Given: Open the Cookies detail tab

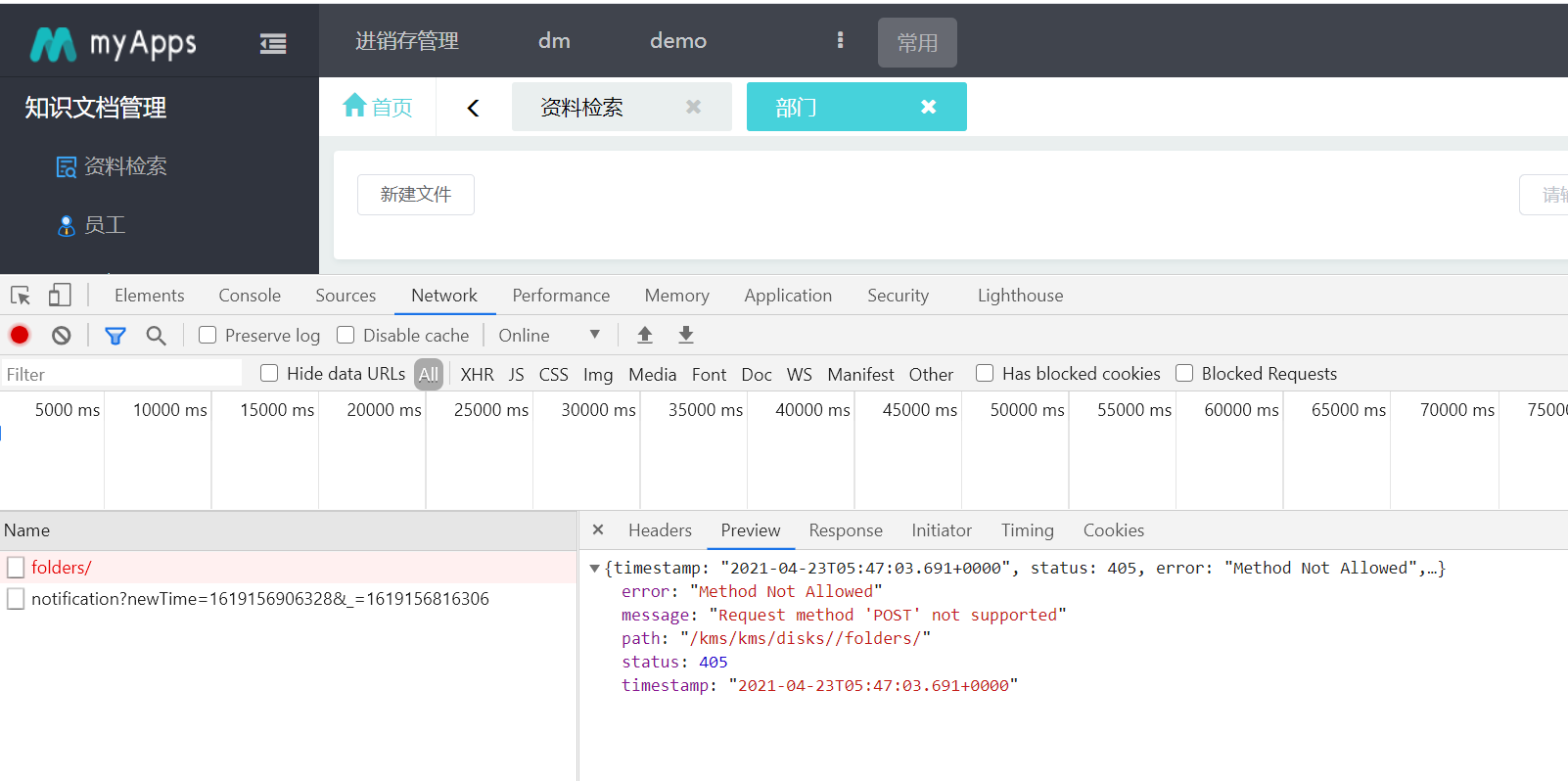Looking at the screenshot, I should coord(1113,529).
